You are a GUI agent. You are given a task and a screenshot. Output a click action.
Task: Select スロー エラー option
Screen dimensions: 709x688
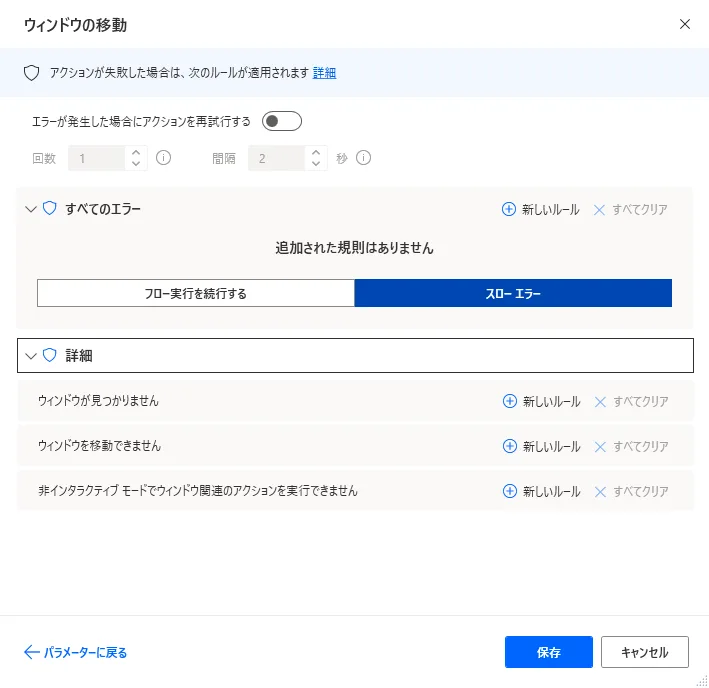coord(513,293)
